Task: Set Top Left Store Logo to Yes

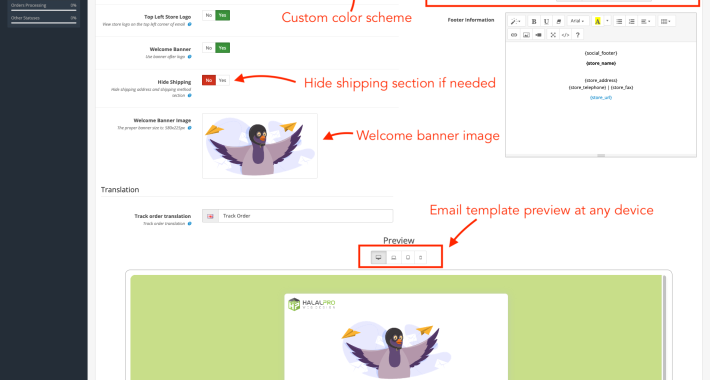Action: click(222, 15)
